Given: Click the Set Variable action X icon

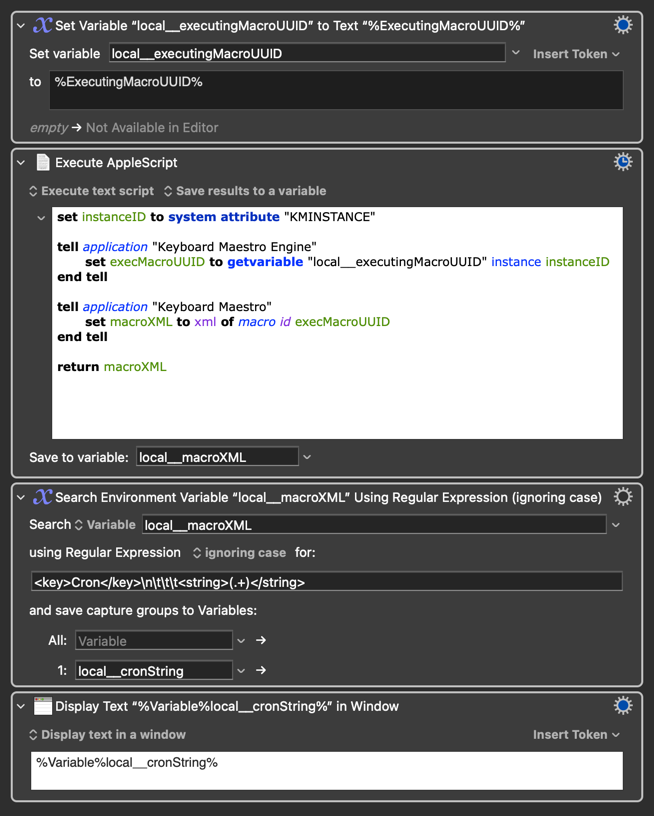Looking at the screenshot, I should (43, 26).
